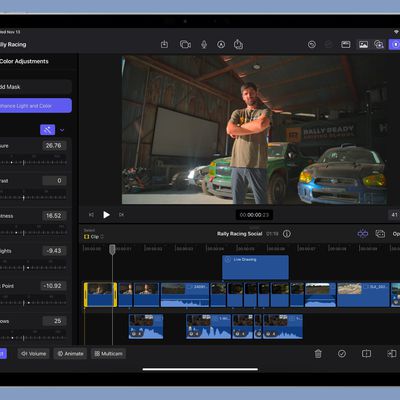Click the Rally Racing Social project title

(x=240, y=234)
